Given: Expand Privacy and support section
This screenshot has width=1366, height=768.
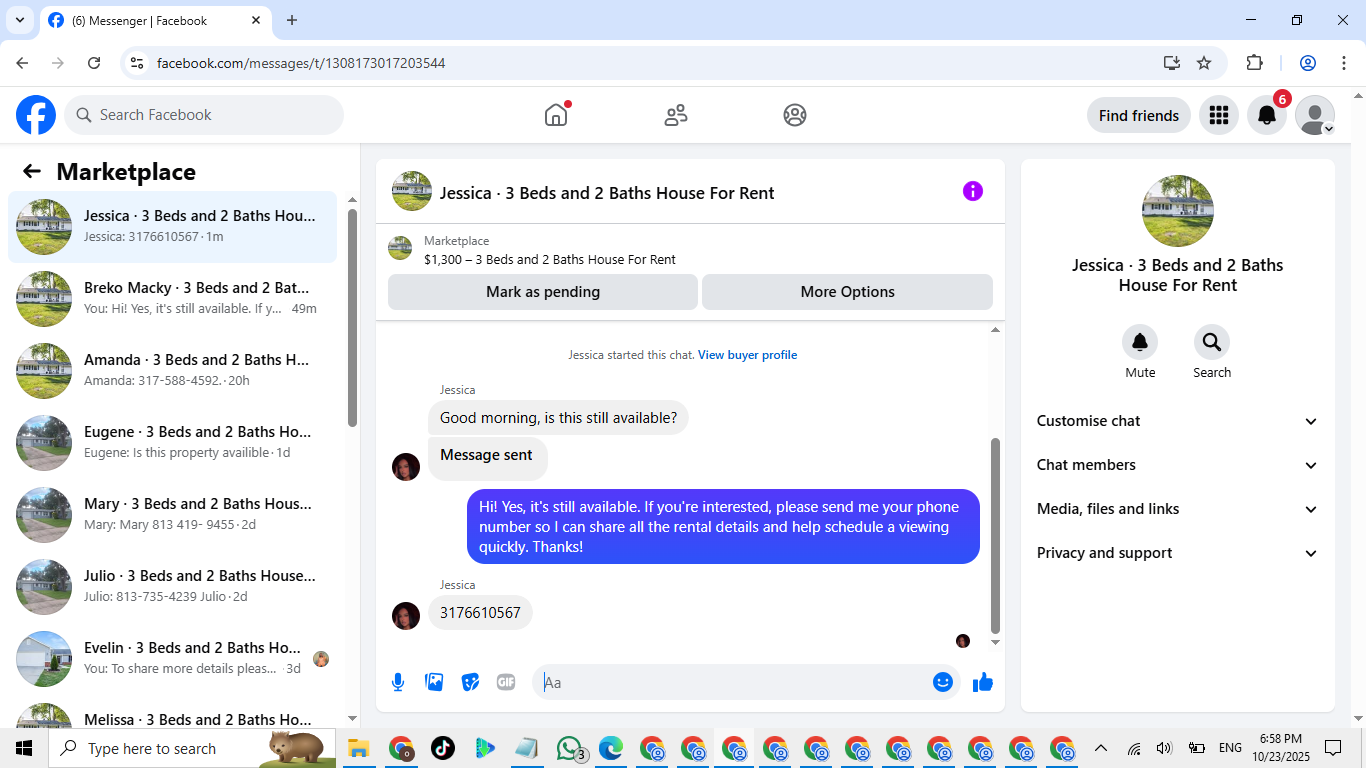Looking at the screenshot, I should coord(1178,553).
